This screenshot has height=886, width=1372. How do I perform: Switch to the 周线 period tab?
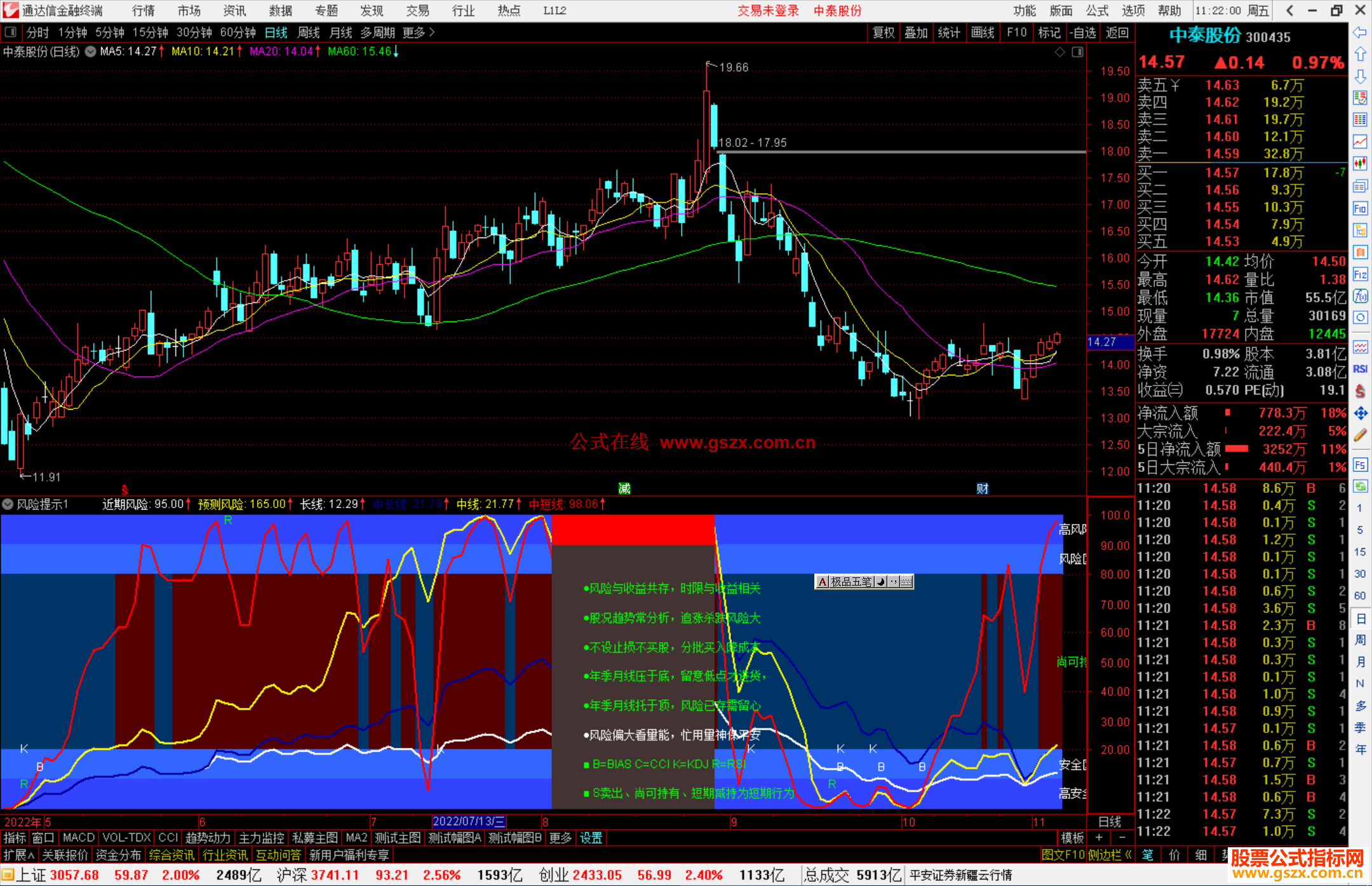coord(309,32)
